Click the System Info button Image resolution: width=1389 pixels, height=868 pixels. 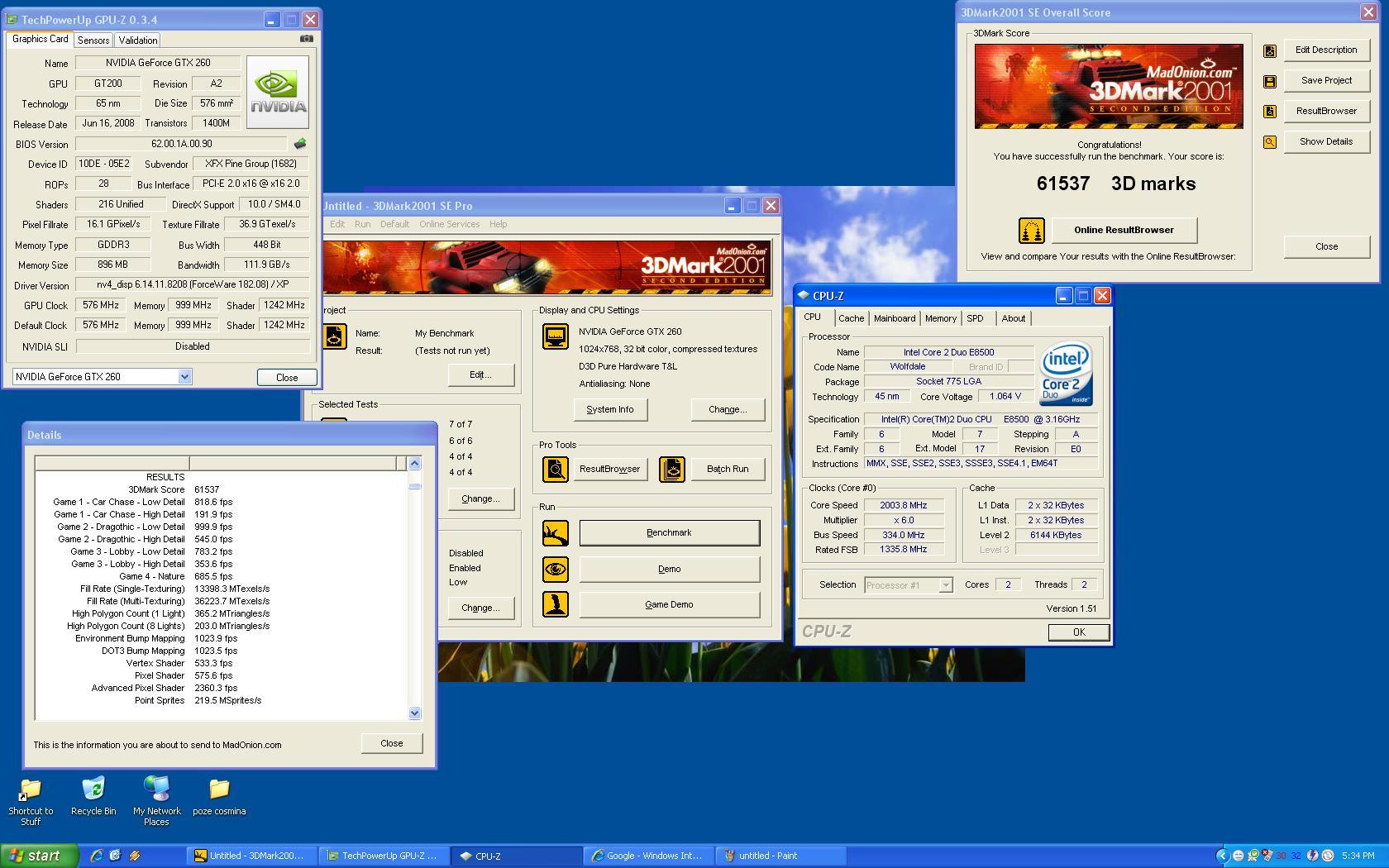click(610, 410)
